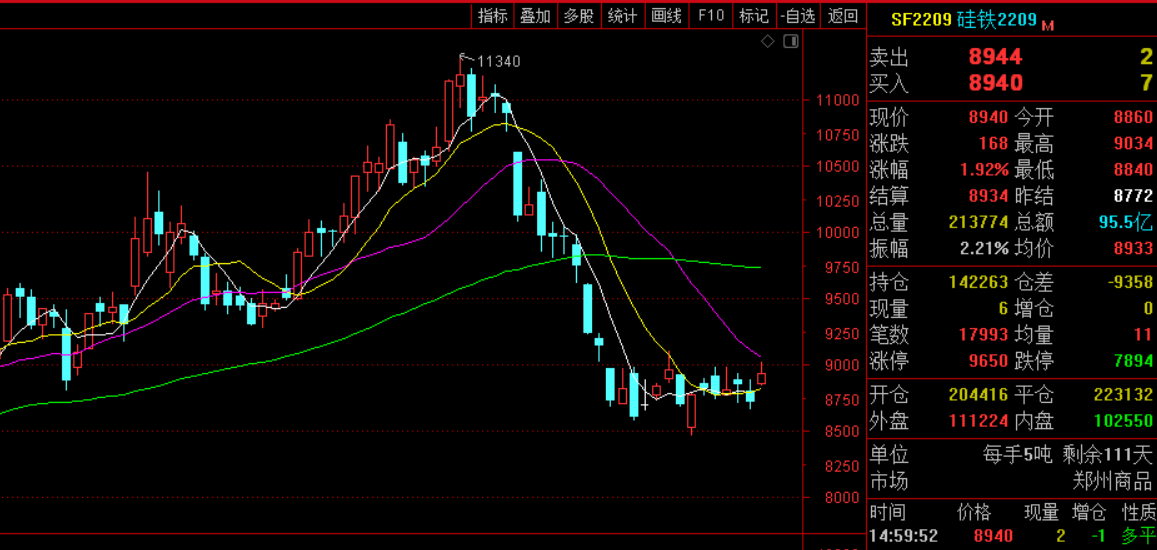Image resolution: width=1157 pixels, height=550 pixels.
Task: Click the diamond marker icon above the chart
Action: [x=768, y=41]
